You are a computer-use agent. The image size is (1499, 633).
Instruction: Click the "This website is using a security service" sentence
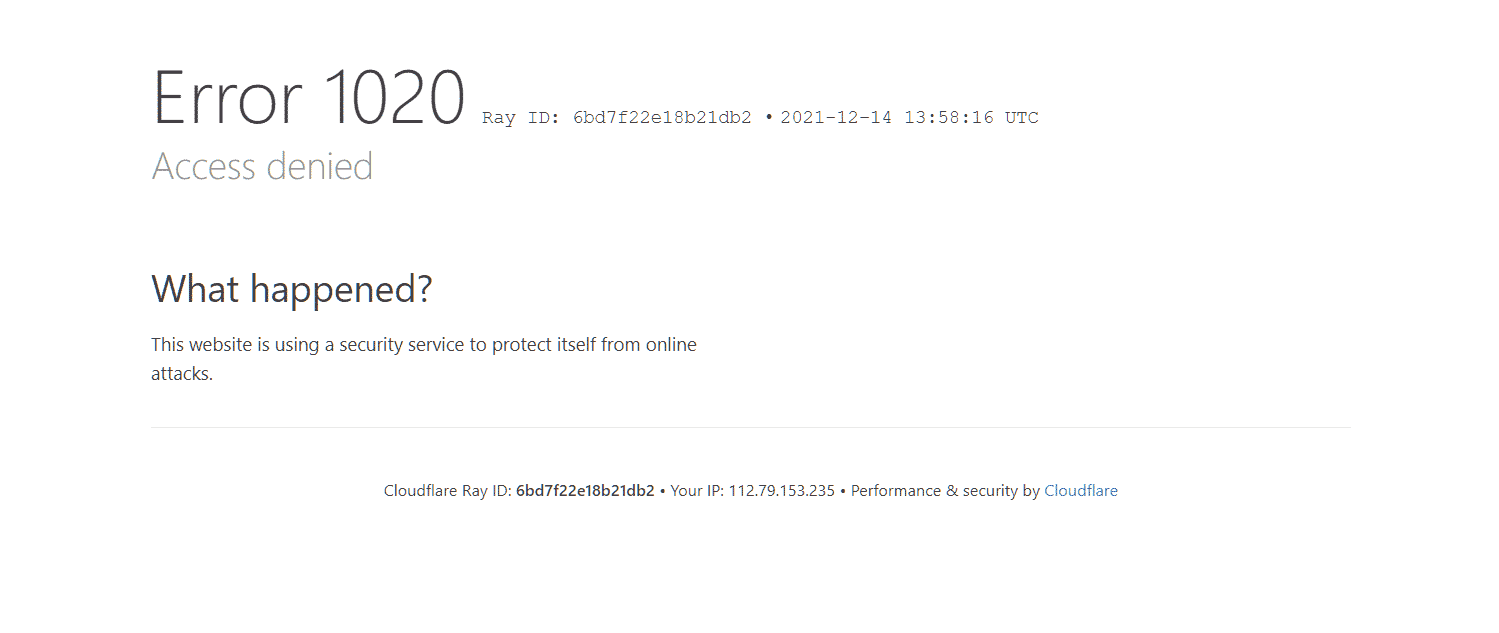pos(423,345)
